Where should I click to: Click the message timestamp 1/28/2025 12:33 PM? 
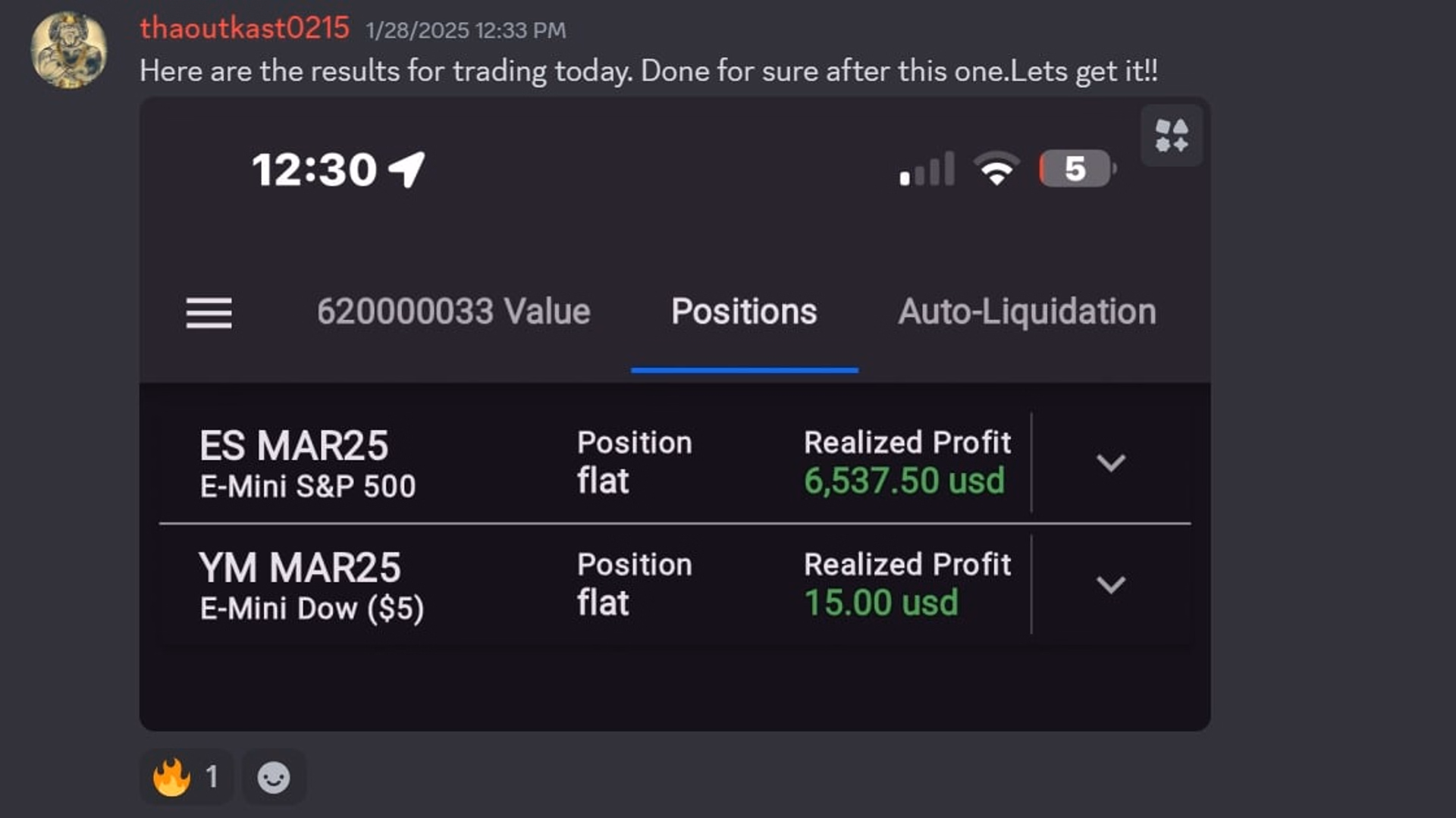466,30
